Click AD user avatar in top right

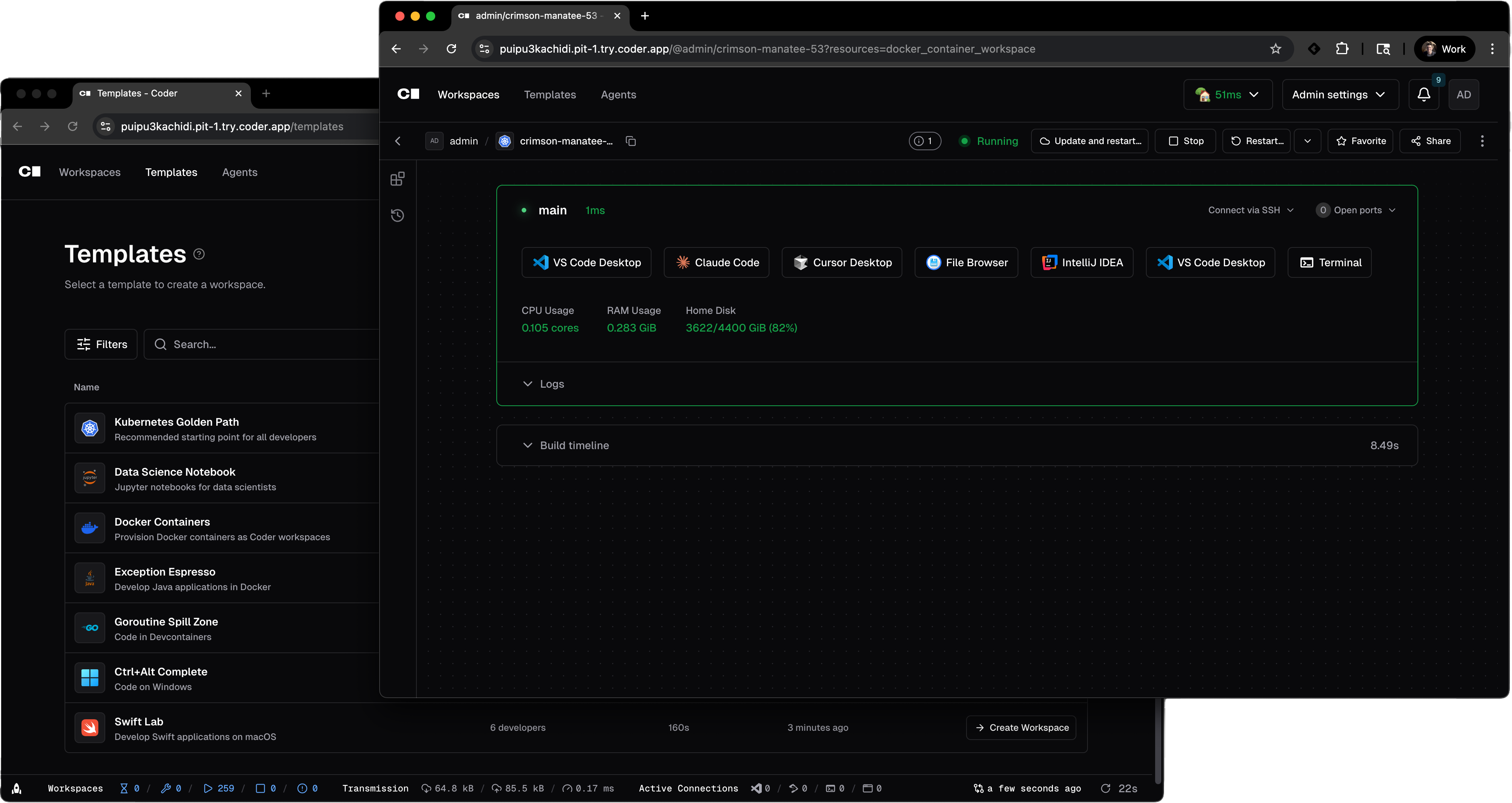point(1463,95)
